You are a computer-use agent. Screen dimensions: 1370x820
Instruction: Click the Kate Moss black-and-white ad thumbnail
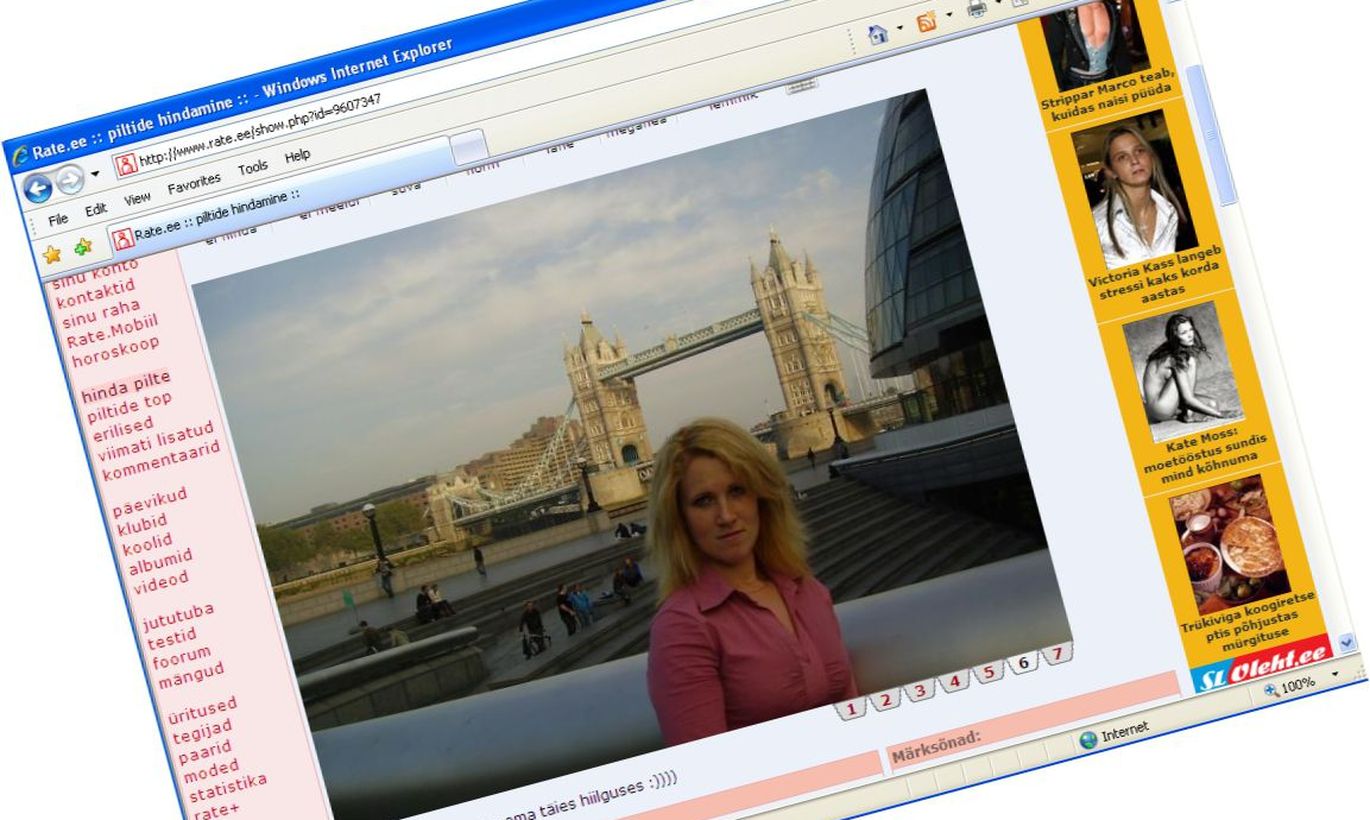click(x=1183, y=371)
